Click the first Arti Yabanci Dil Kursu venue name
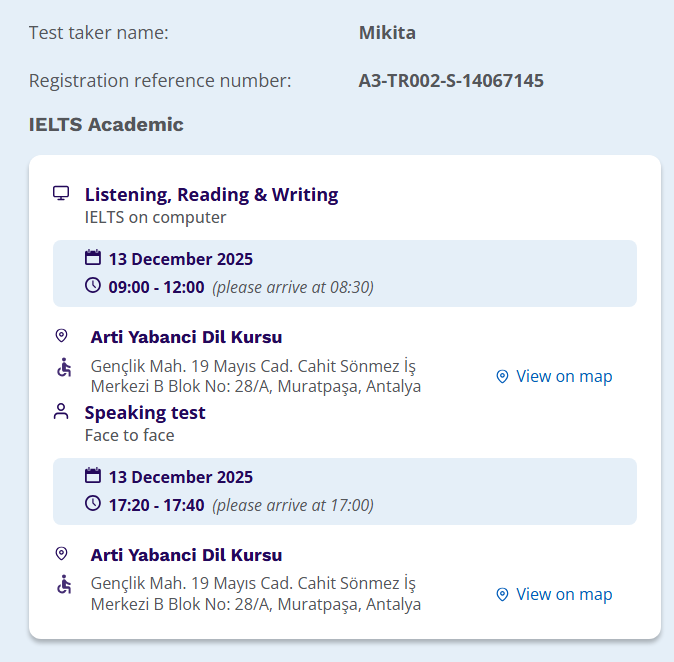The height and width of the screenshot is (662, 674). tap(186, 337)
